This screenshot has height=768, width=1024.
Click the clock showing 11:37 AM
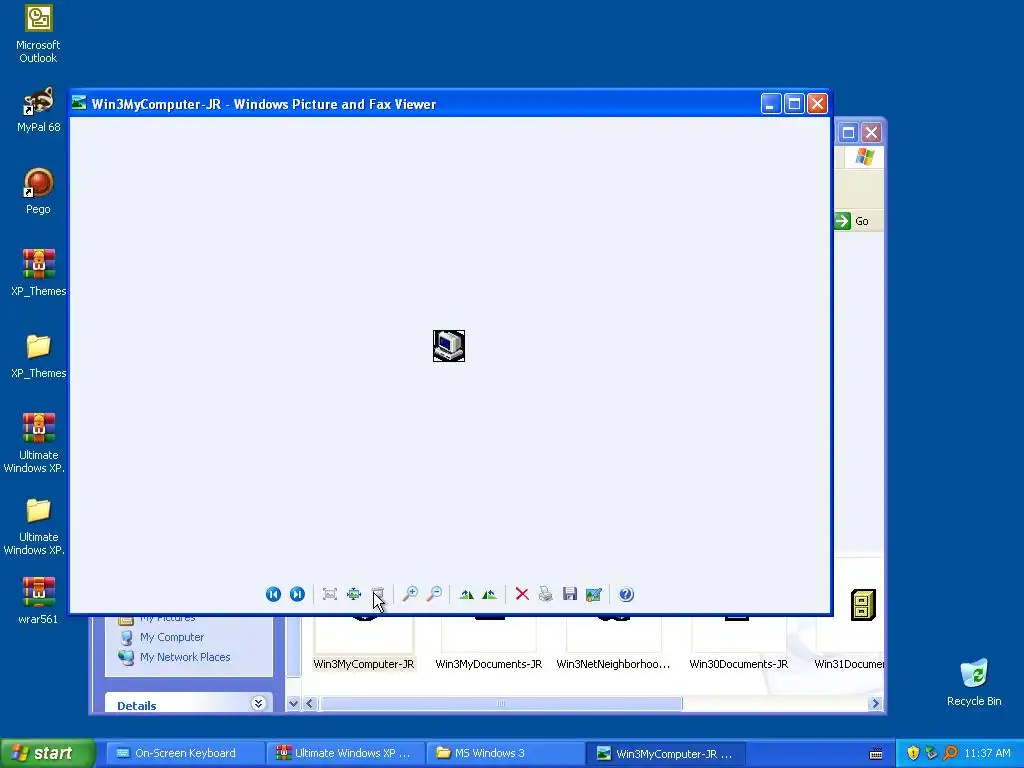(x=987, y=753)
